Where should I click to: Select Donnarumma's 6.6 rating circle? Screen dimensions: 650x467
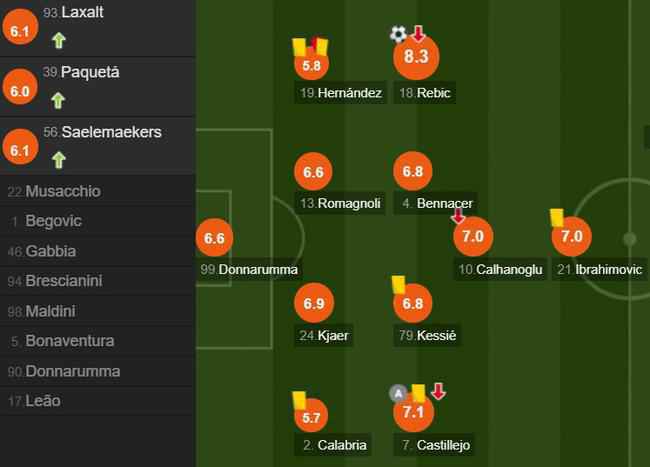tap(214, 237)
